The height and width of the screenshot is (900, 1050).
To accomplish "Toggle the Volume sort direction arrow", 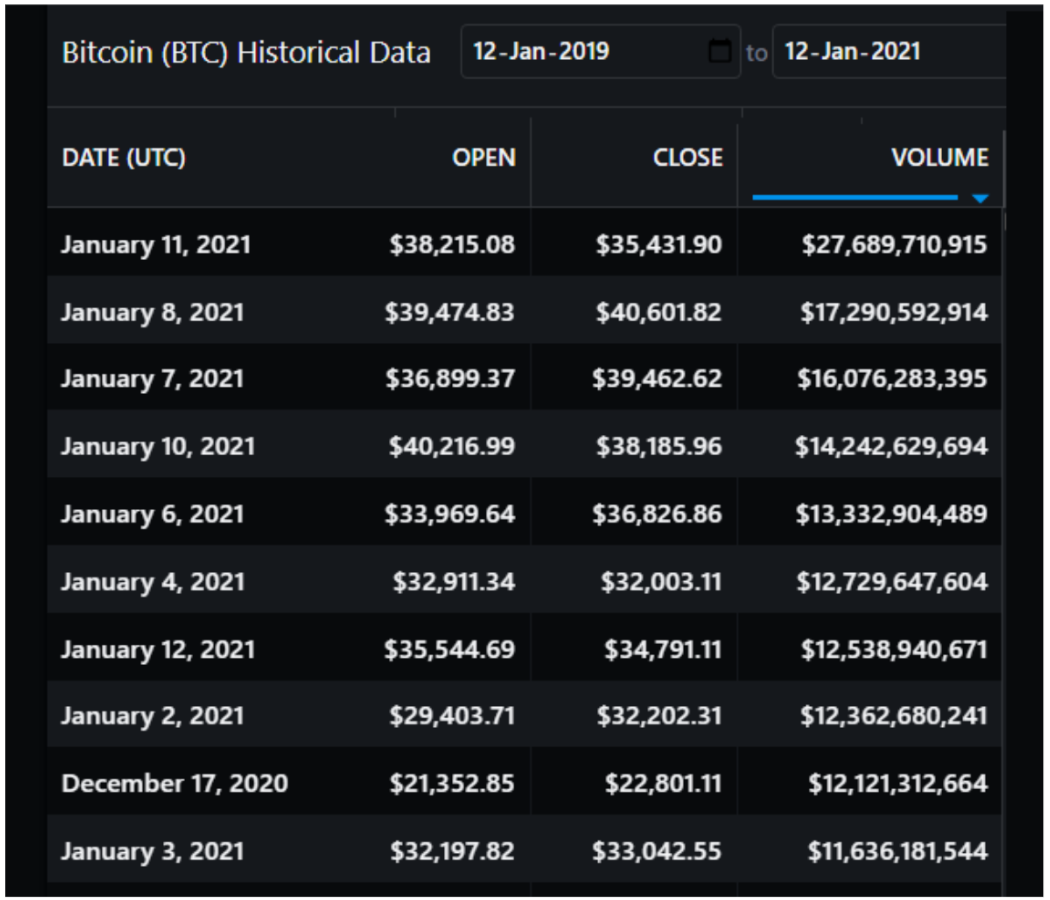I will click(980, 199).
